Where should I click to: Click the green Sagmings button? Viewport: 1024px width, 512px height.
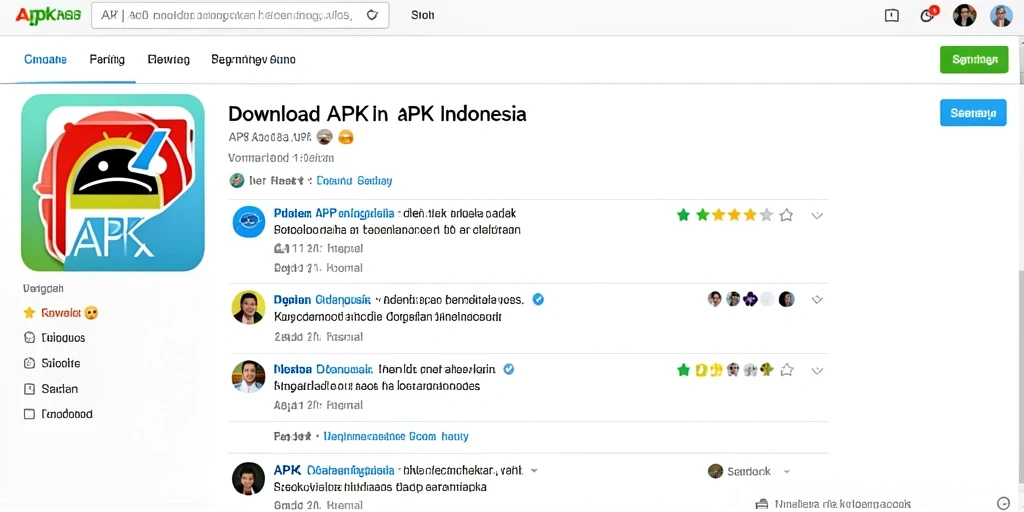[974, 59]
